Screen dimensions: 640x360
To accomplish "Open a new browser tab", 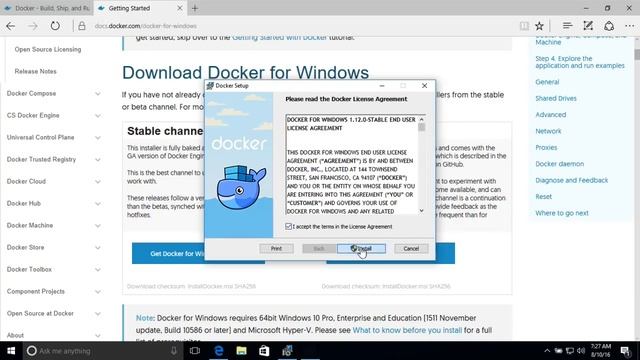I will tap(195, 8).
